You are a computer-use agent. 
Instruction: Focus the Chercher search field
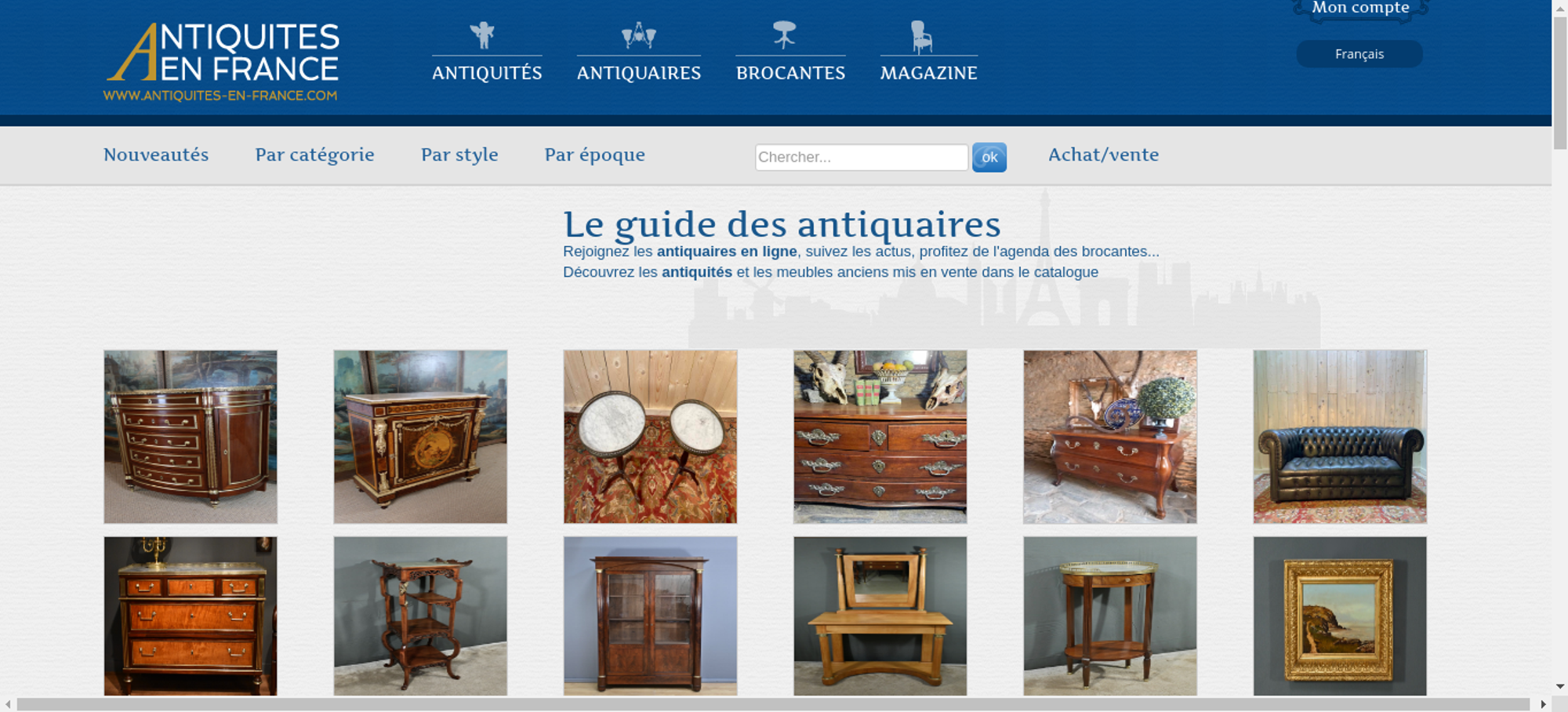(861, 157)
